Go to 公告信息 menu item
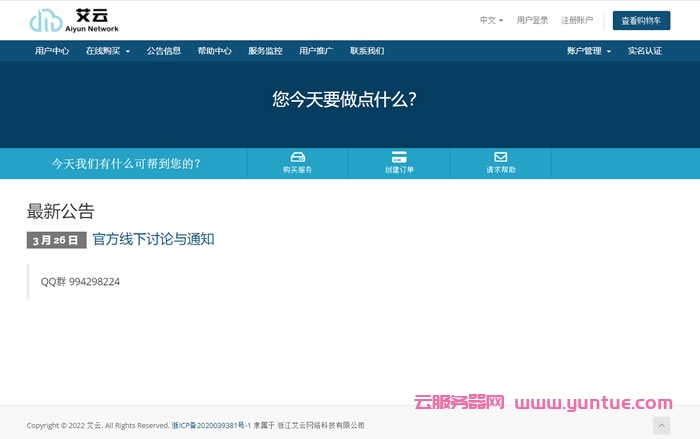Screen dimensions: 700x439 pos(164,51)
